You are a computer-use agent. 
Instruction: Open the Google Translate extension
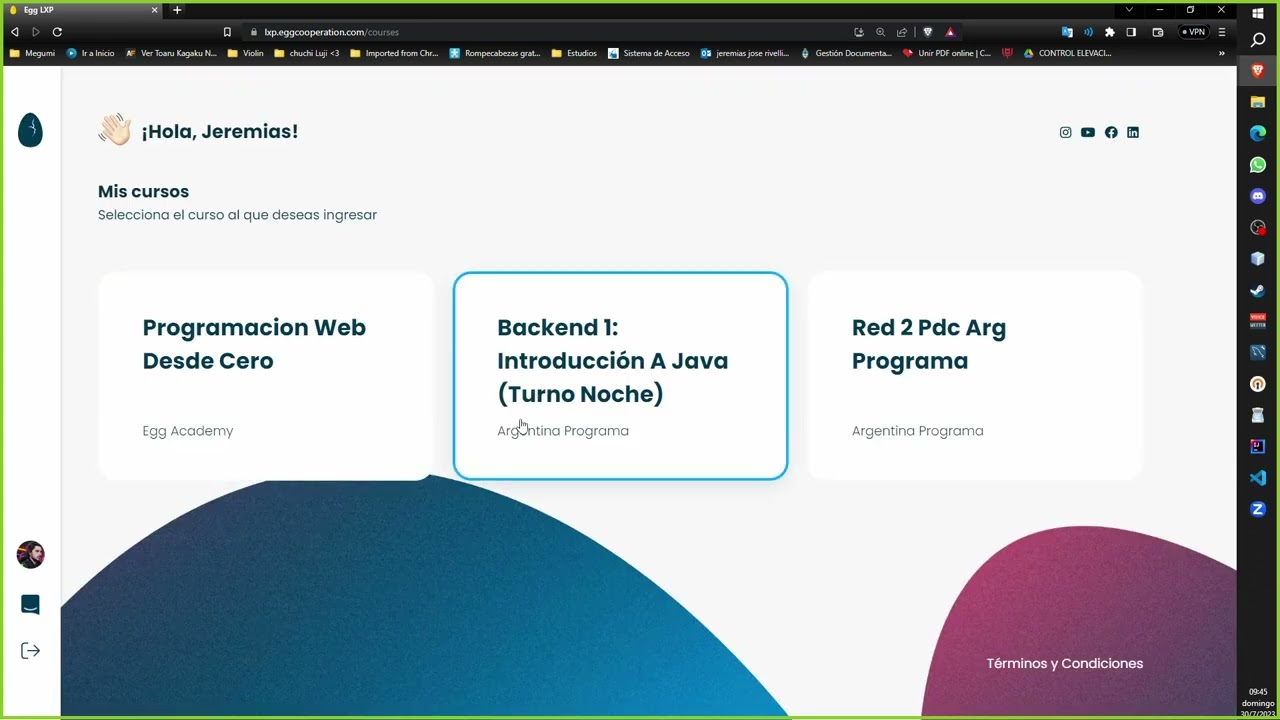click(x=1067, y=32)
